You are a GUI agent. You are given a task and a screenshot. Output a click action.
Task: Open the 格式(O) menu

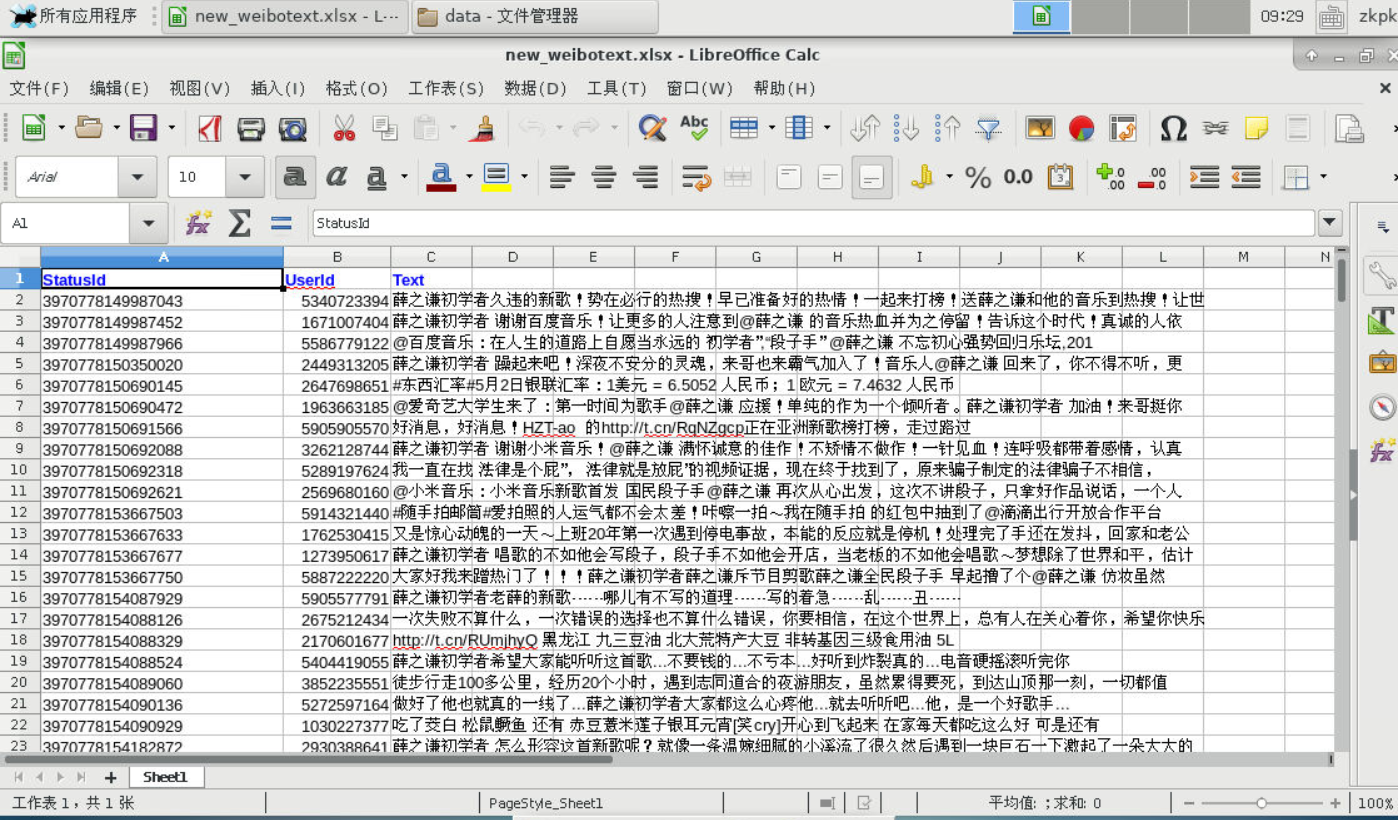pos(356,88)
